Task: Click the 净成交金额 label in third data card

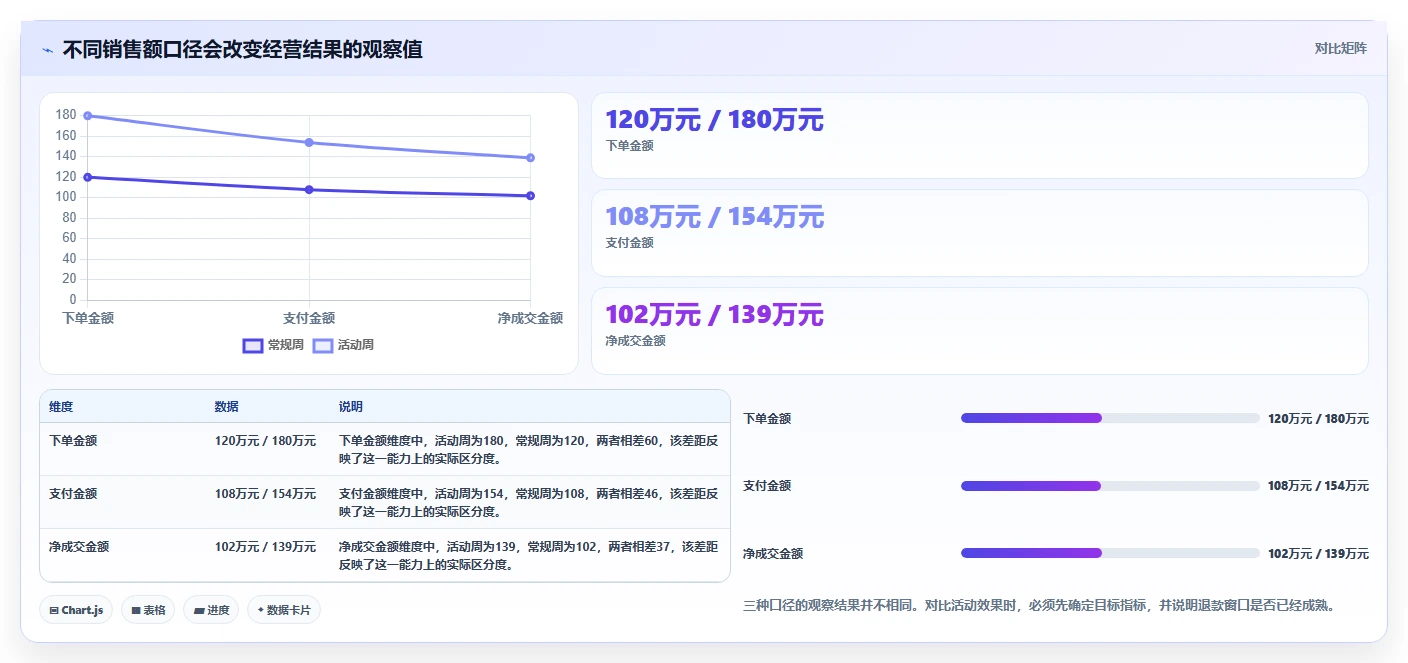Action: [x=635, y=341]
